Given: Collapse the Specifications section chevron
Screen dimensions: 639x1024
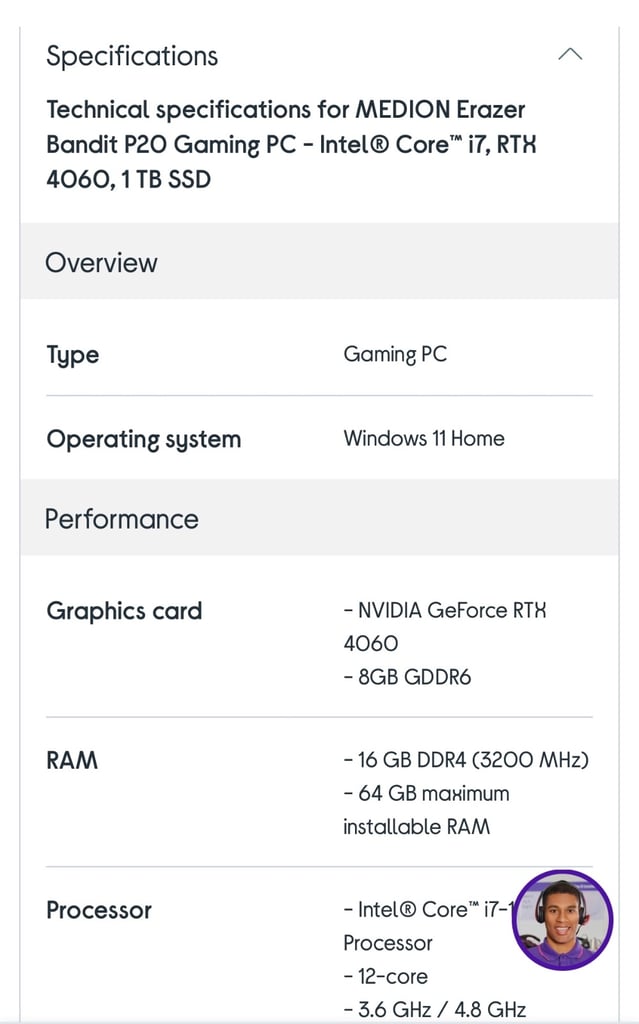Looking at the screenshot, I should coord(570,54).
